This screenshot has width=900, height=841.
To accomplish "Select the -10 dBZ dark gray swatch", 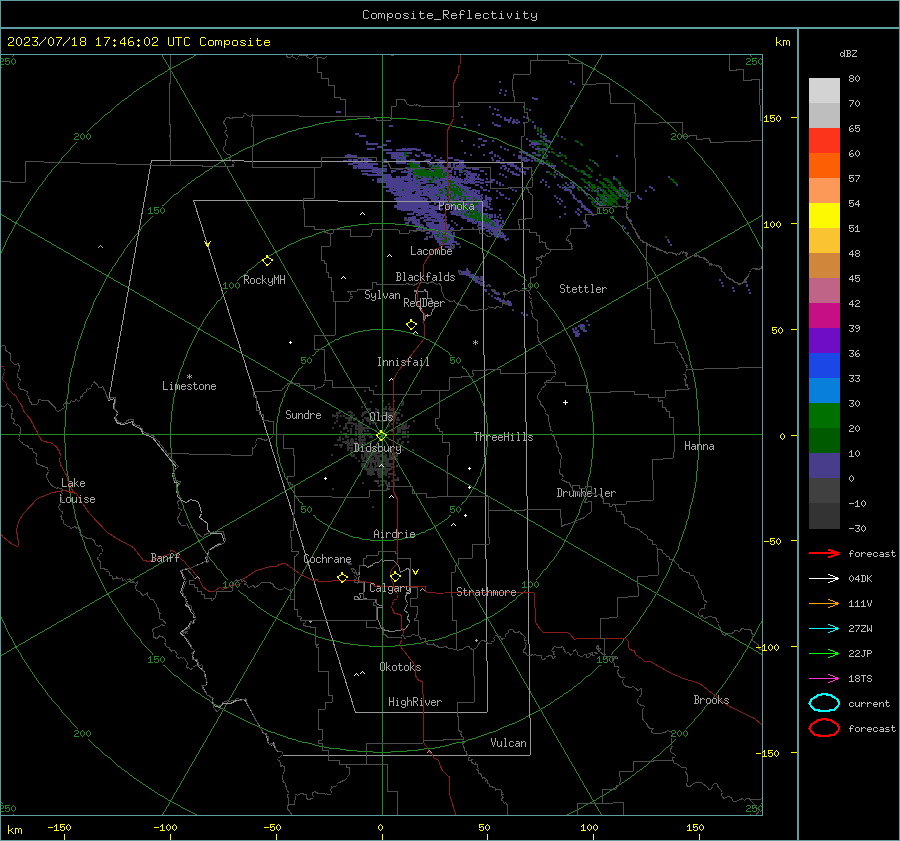I will (x=824, y=515).
